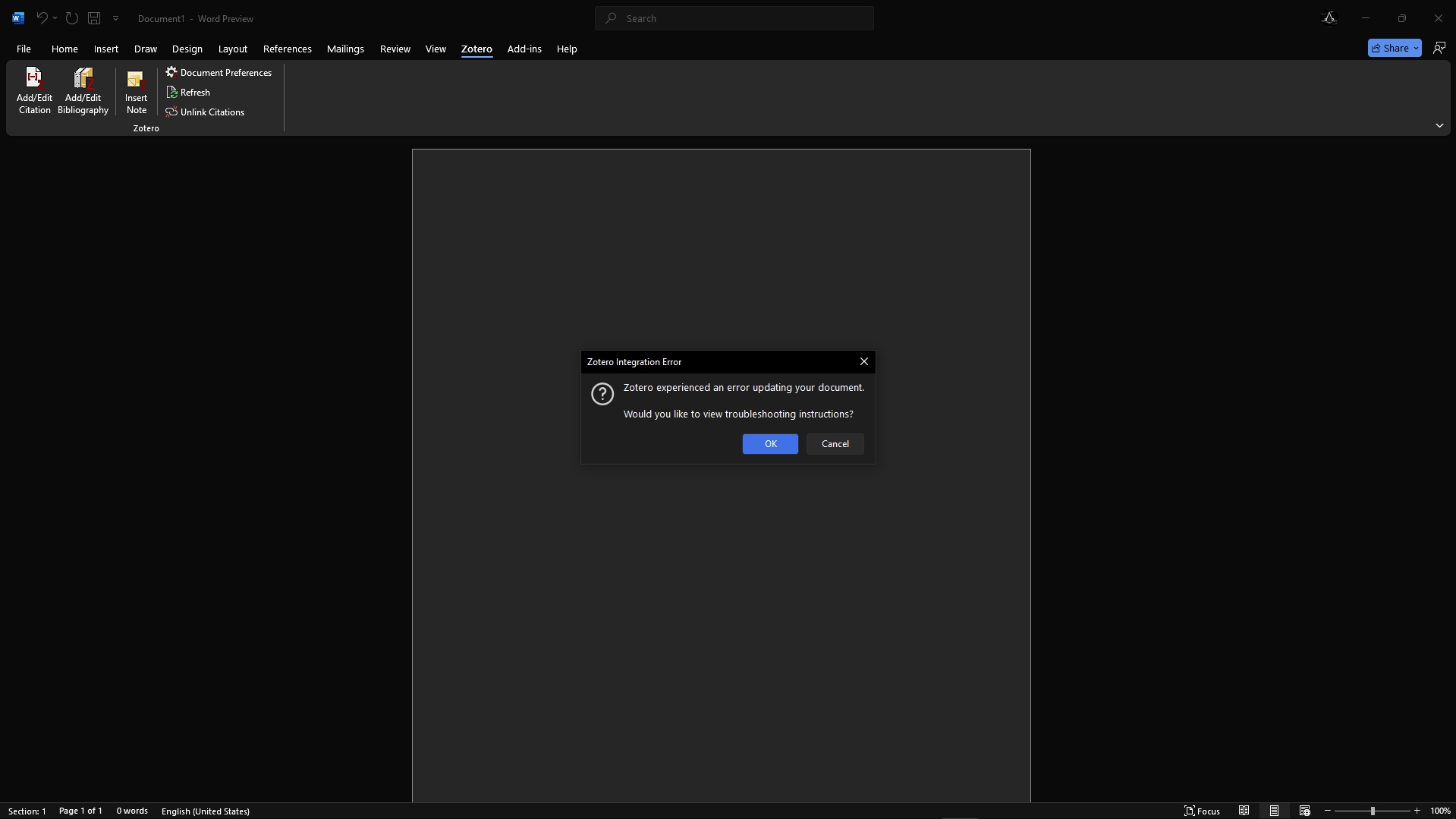Click the 100% zoom level
Viewport: 1456px width, 819px height.
1440,811
